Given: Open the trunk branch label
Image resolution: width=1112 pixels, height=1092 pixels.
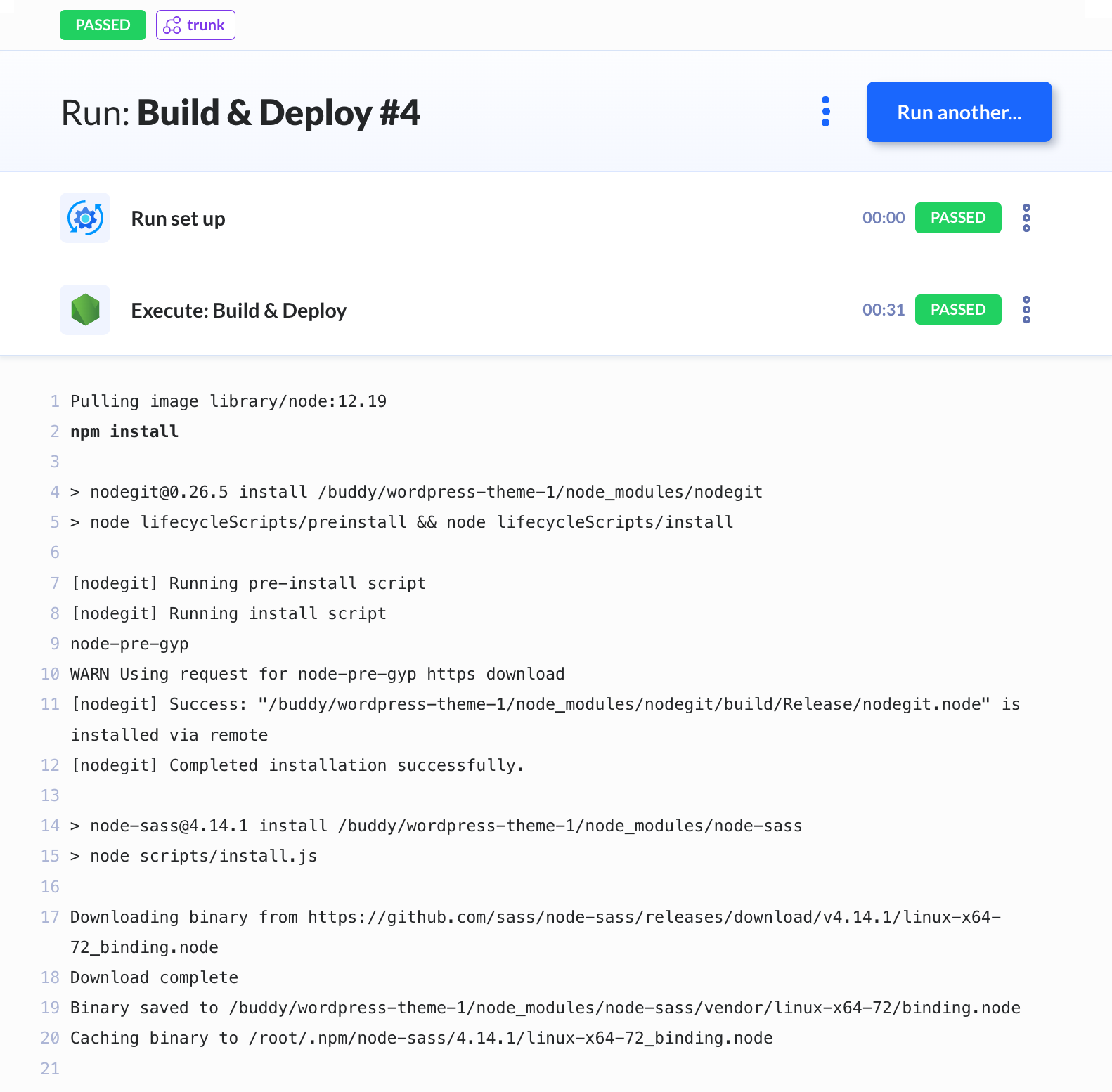Looking at the screenshot, I should click(195, 25).
